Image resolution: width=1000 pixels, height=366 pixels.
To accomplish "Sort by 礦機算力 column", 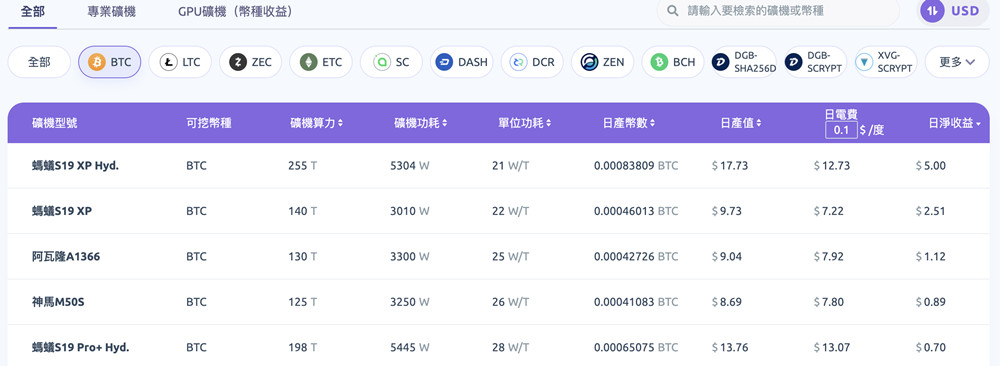I will [x=316, y=123].
